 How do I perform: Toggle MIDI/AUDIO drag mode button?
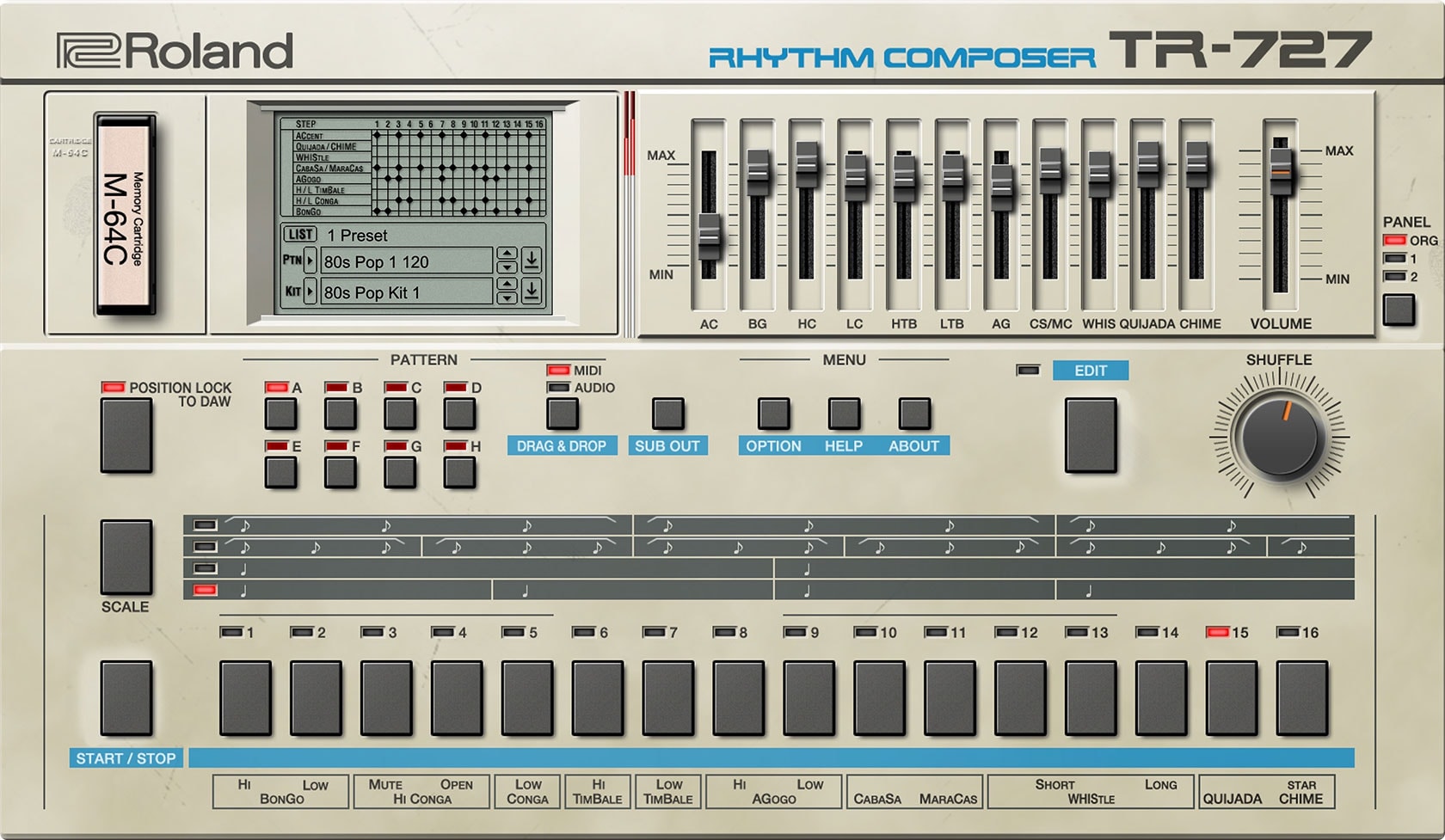pyautogui.click(x=563, y=414)
